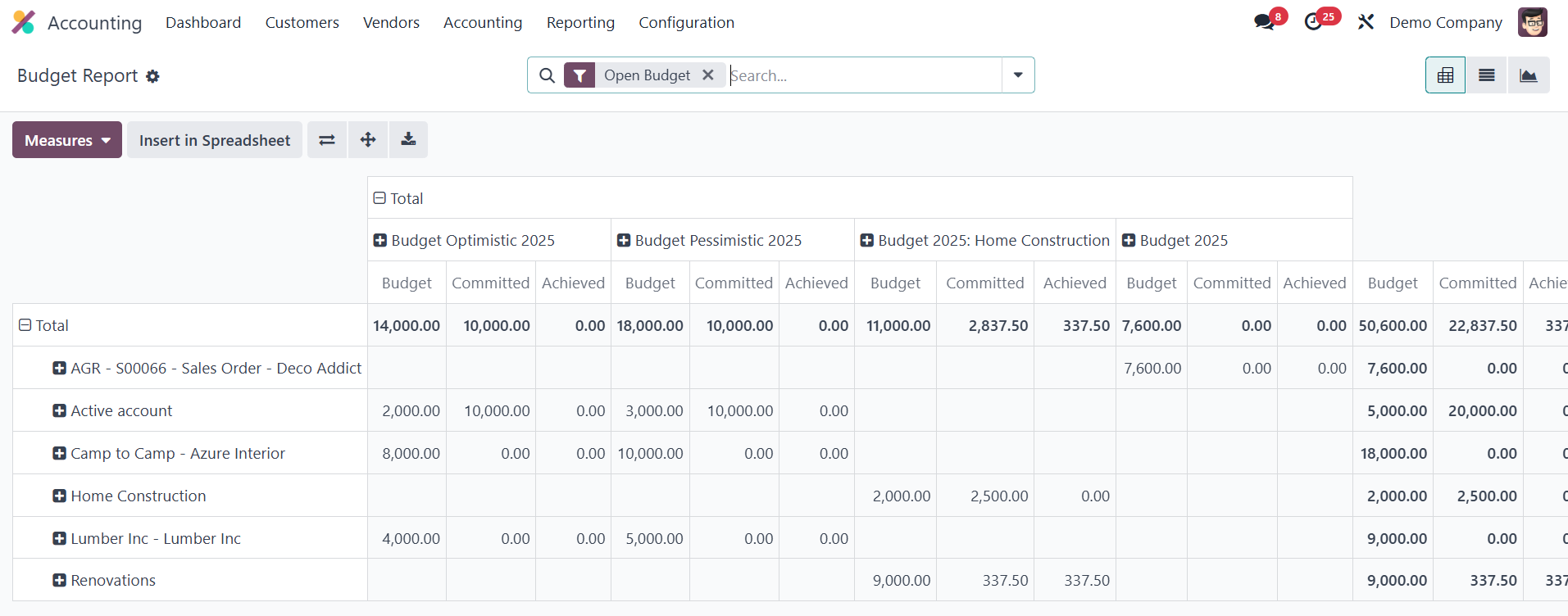1568x616 pixels.
Task: Open the activities clock icon
Action: (1313, 22)
